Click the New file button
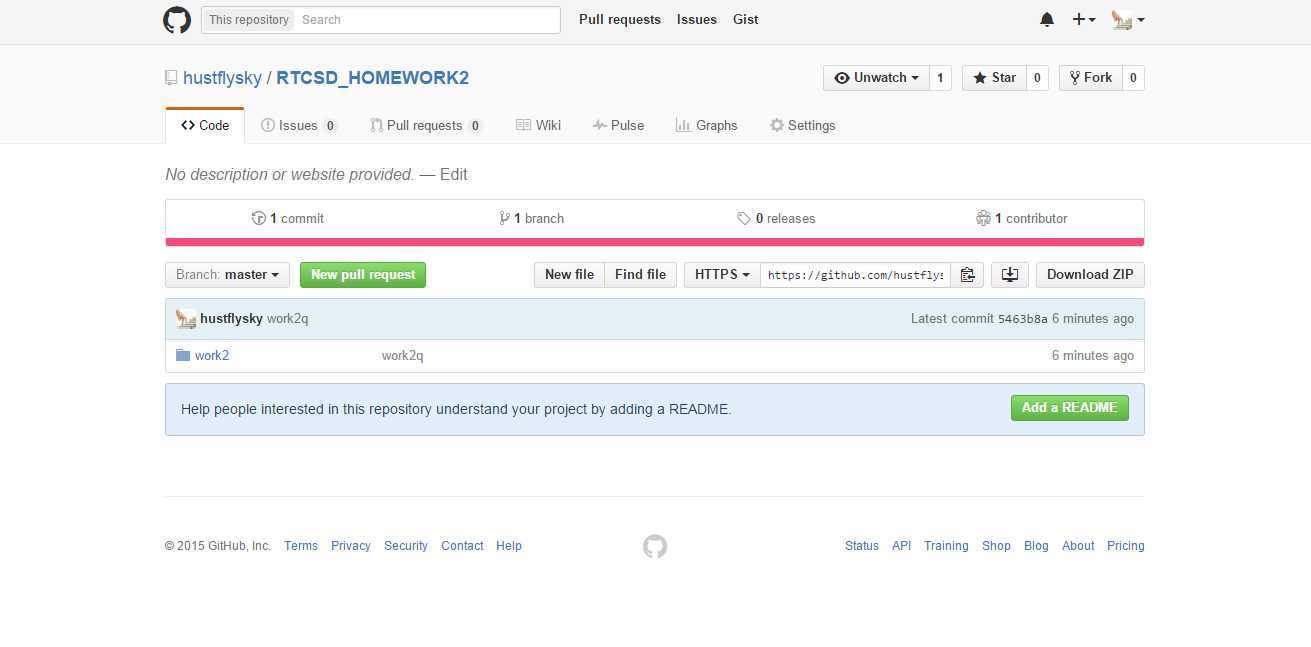Viewport: 1311px width, 647px height. click(x=569, y=275)
